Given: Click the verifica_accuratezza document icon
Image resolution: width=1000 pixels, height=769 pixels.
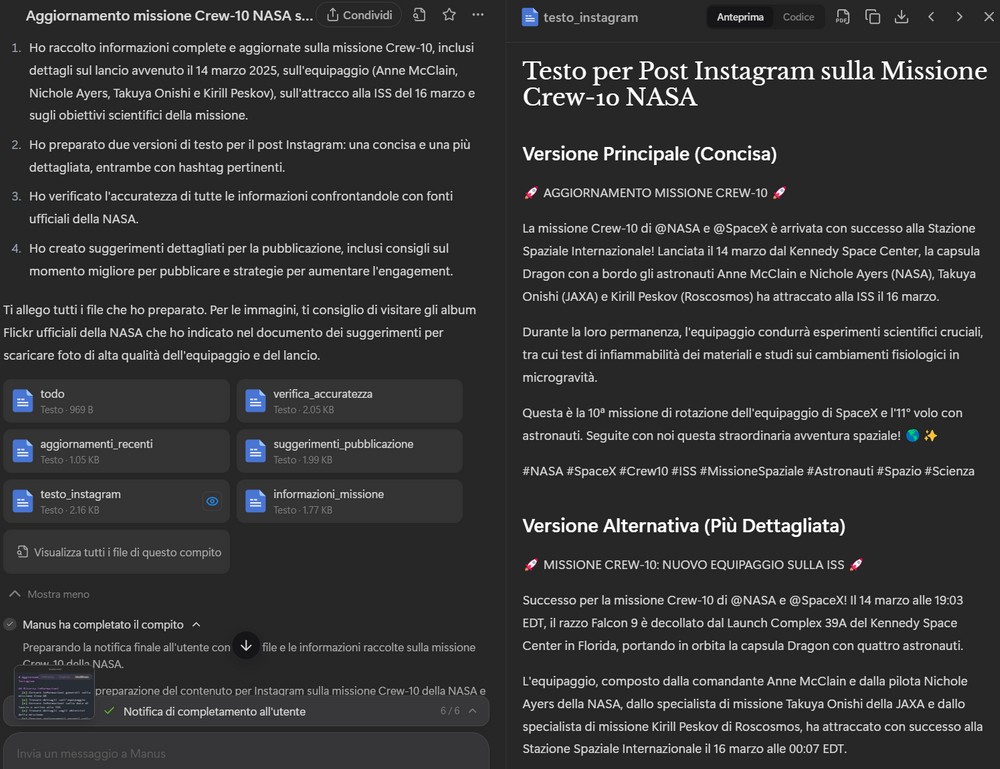Looking at the screenshot, I should point(256,401).
